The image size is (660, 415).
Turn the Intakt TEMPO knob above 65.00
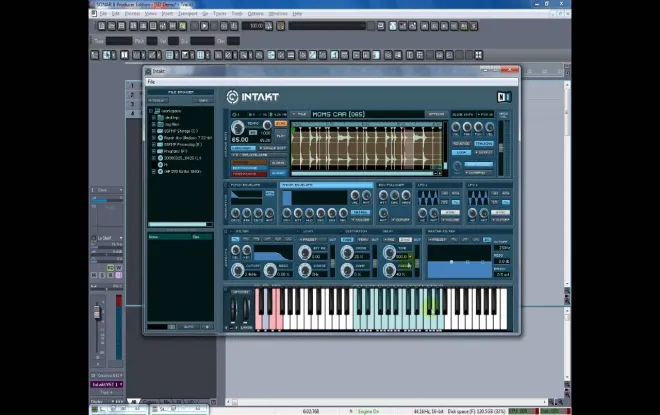[x=238, y=127]
